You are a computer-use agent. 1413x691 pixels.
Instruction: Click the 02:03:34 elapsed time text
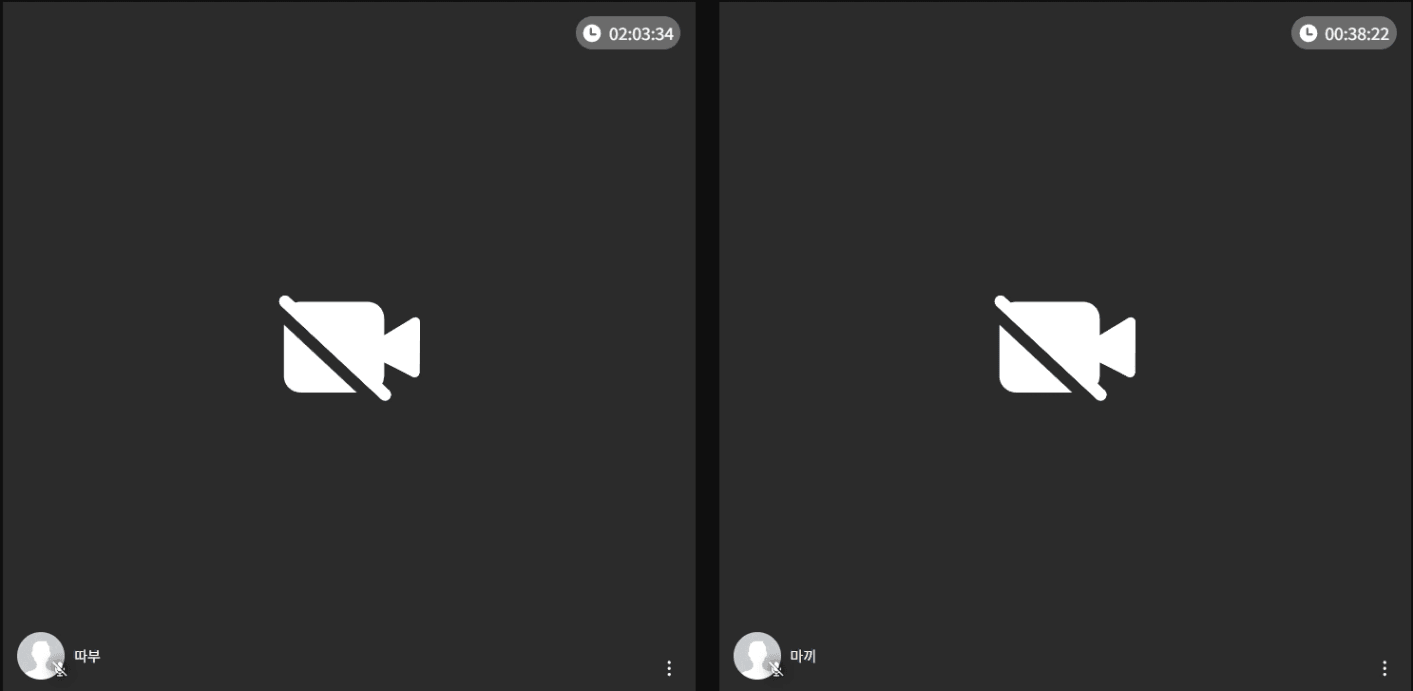coord(641,34)
